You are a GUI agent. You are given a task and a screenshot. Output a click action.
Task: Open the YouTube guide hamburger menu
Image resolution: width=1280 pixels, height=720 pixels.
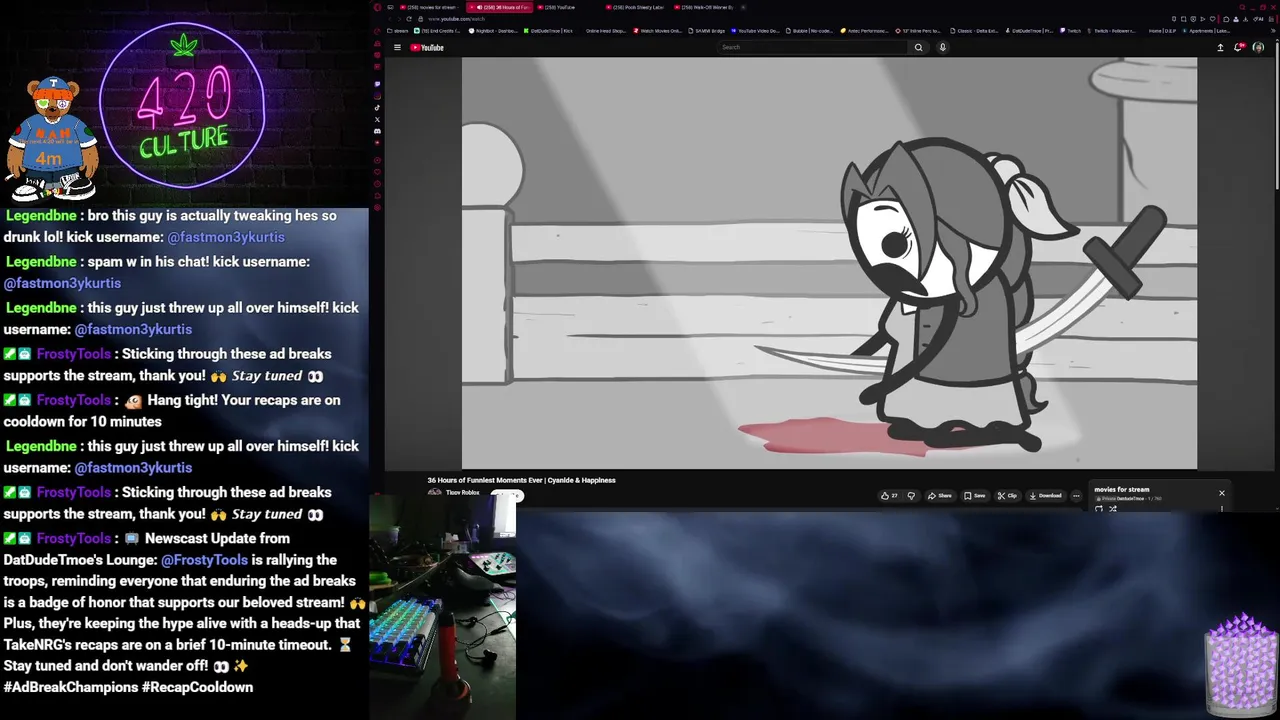tap(397, 47)
